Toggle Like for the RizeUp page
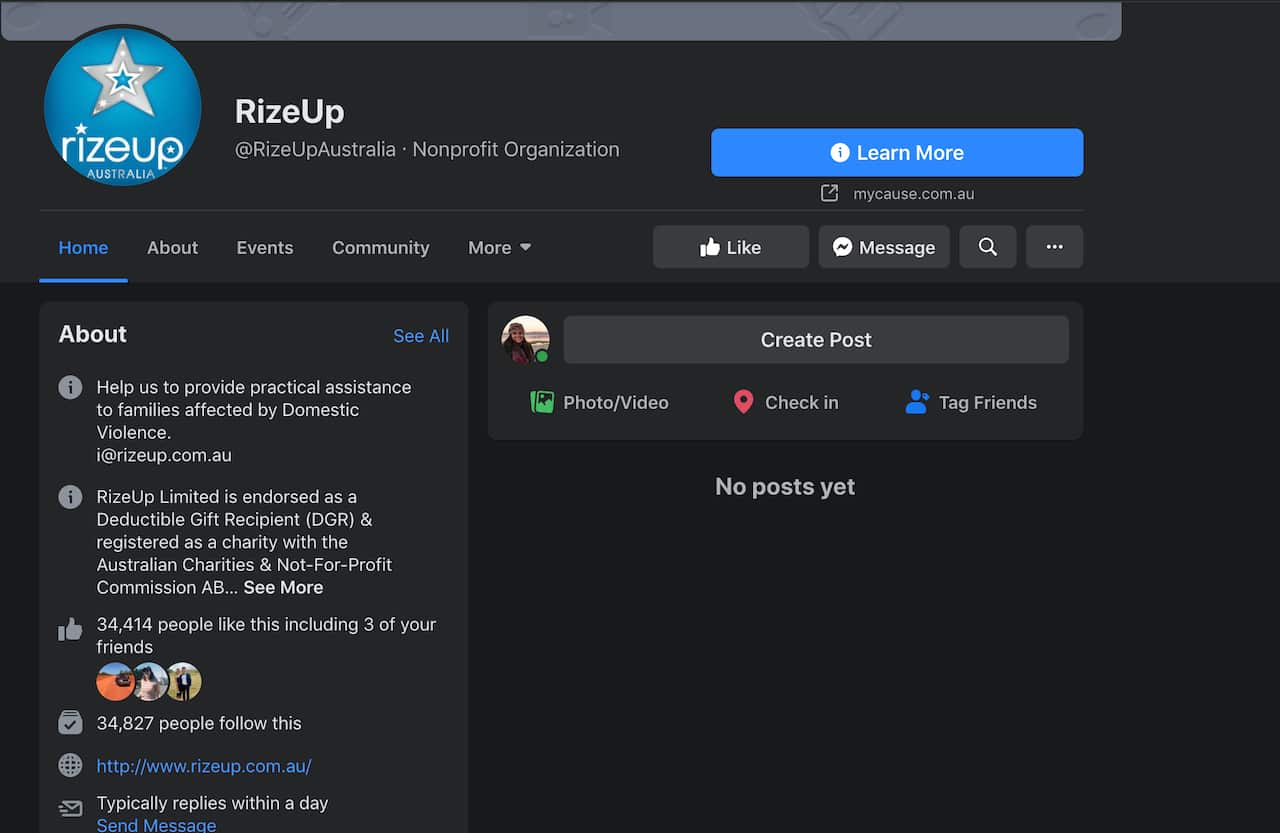The height and width of the screenshot is (833, 1280). pyautogui.click(x=730, y=246)
